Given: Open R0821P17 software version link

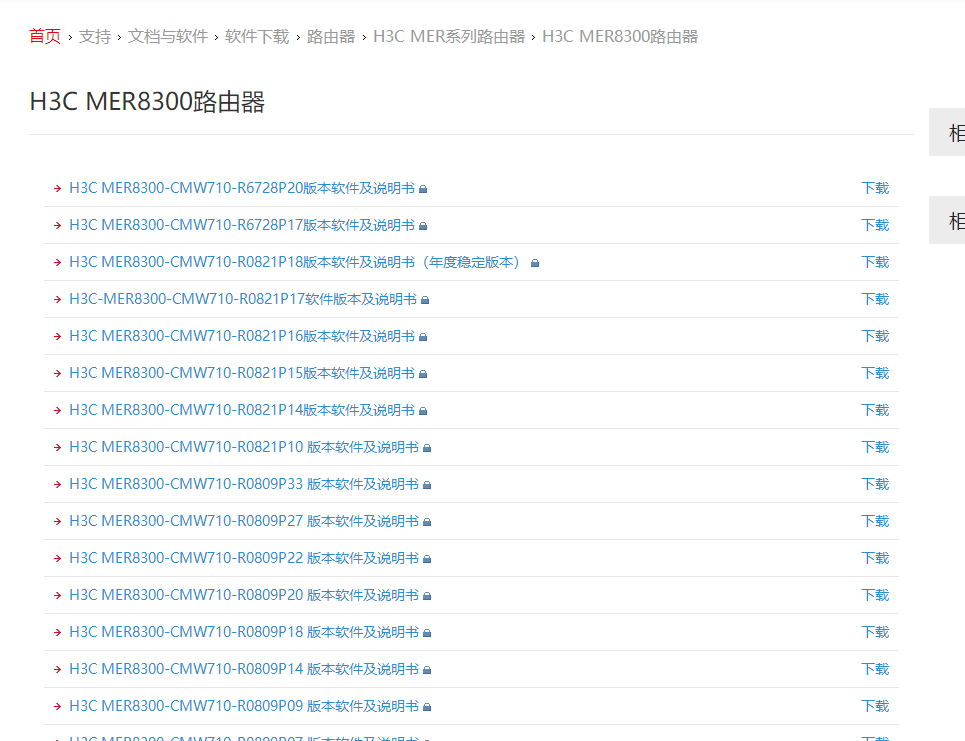Looking at the screenshot, I should 243,299.
